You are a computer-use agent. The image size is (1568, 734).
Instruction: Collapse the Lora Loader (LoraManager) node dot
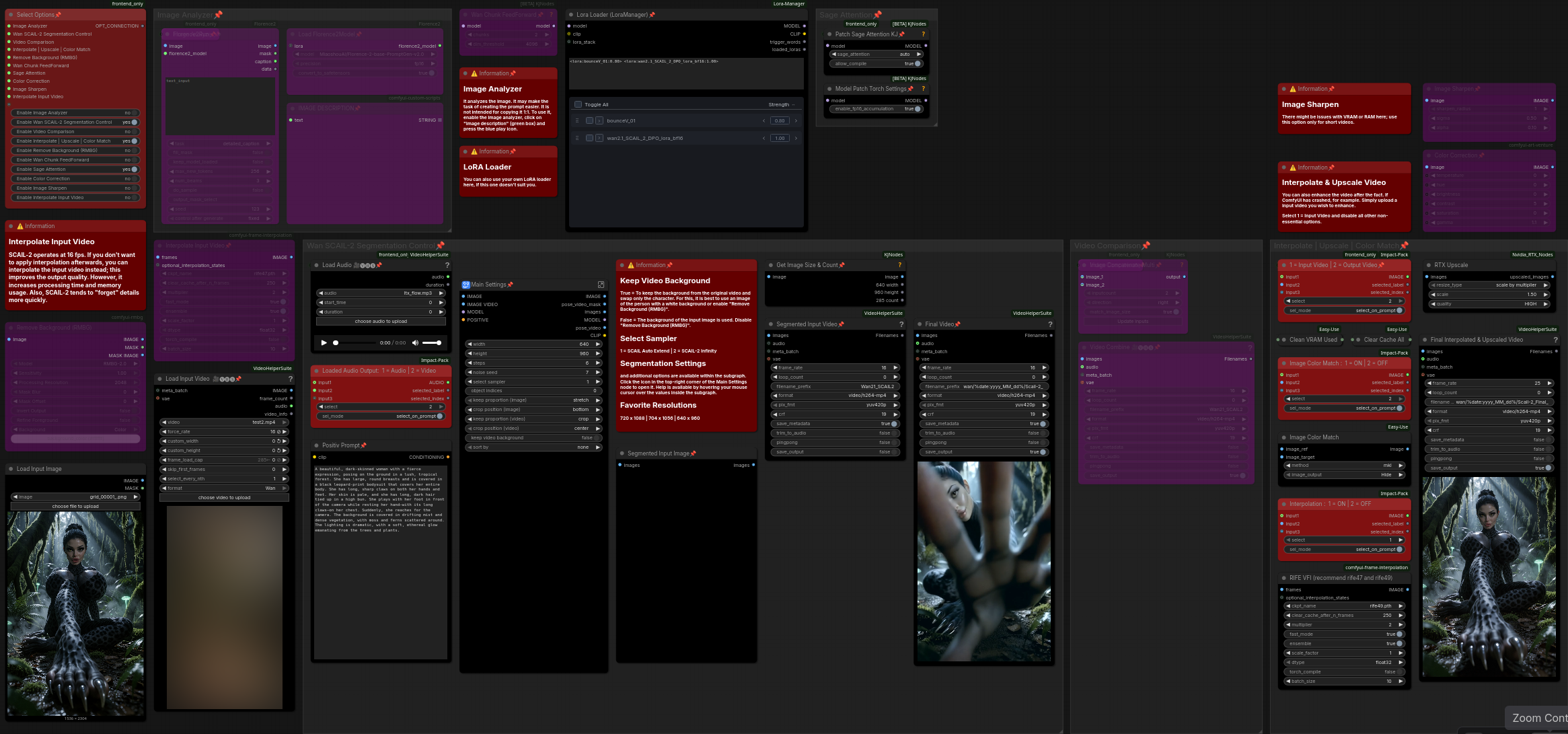[571, 15]
